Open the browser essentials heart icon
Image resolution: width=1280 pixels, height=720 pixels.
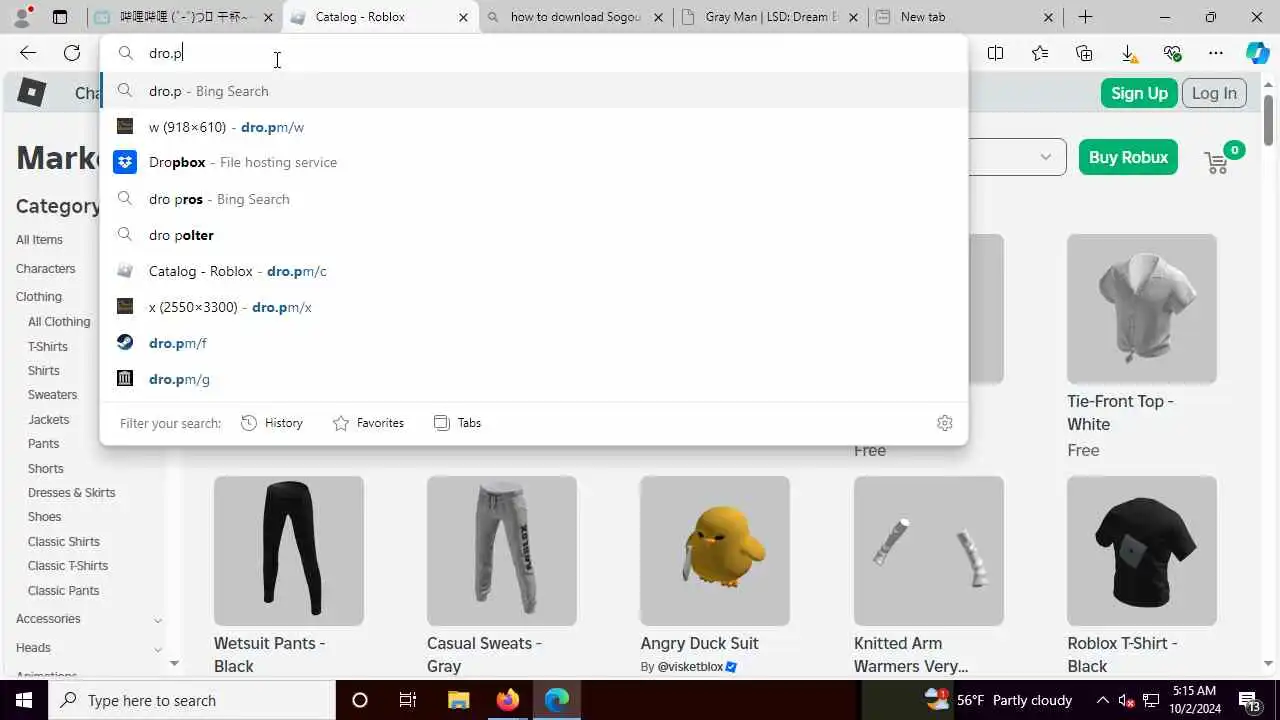(1172, 53)
